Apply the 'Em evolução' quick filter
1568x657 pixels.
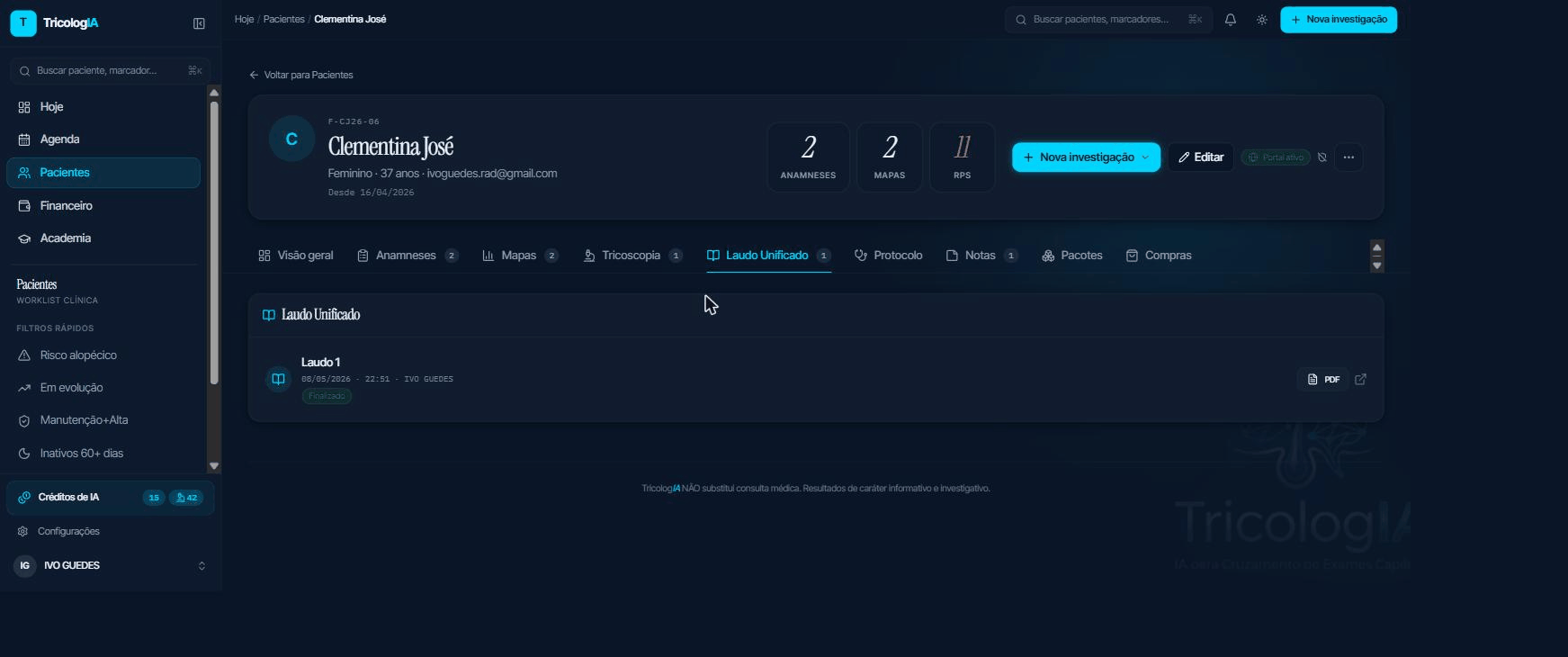pyautogui.click(x=103, y=388)
